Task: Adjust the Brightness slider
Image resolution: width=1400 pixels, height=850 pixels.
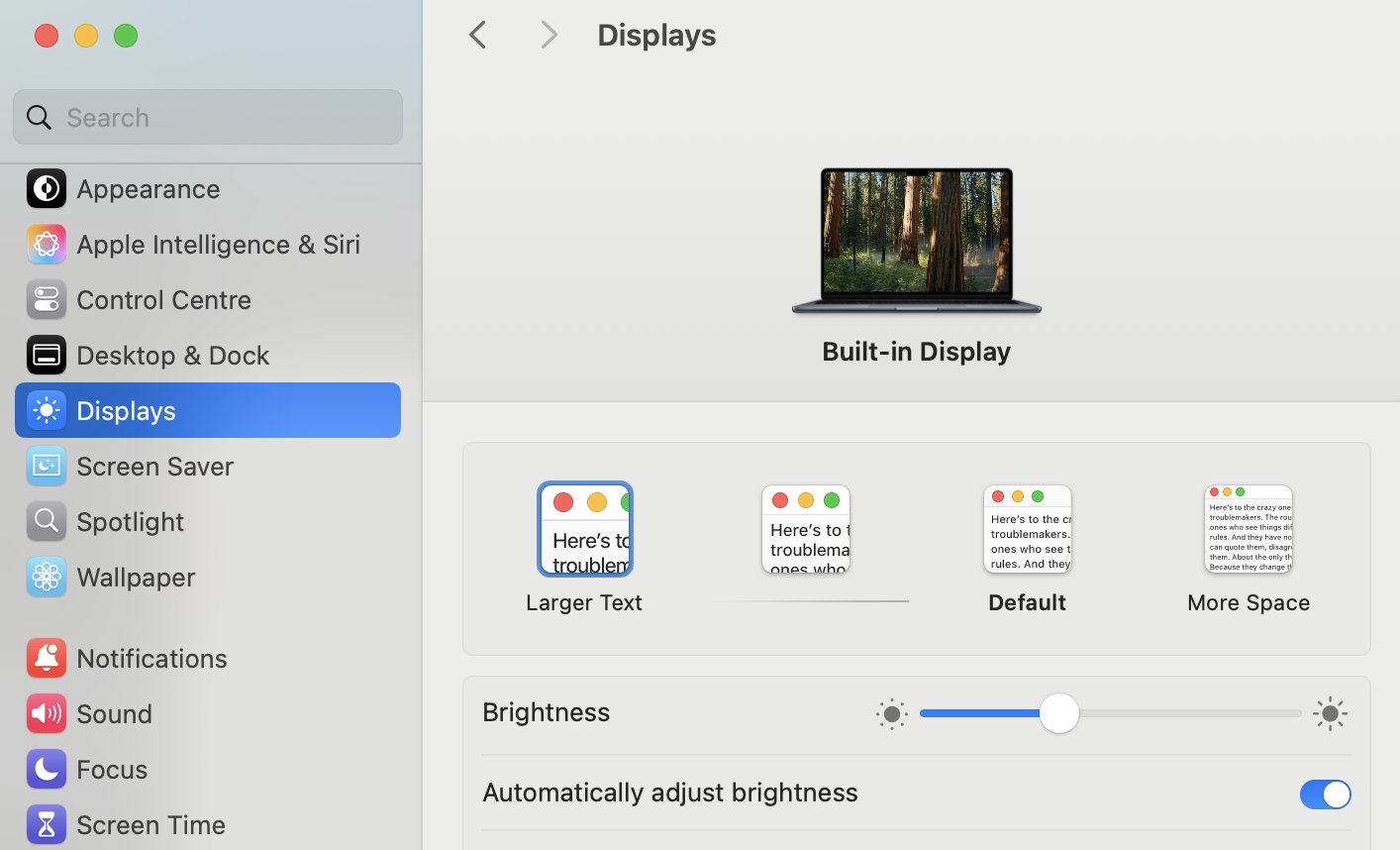Action: [x=1110, y=713]
